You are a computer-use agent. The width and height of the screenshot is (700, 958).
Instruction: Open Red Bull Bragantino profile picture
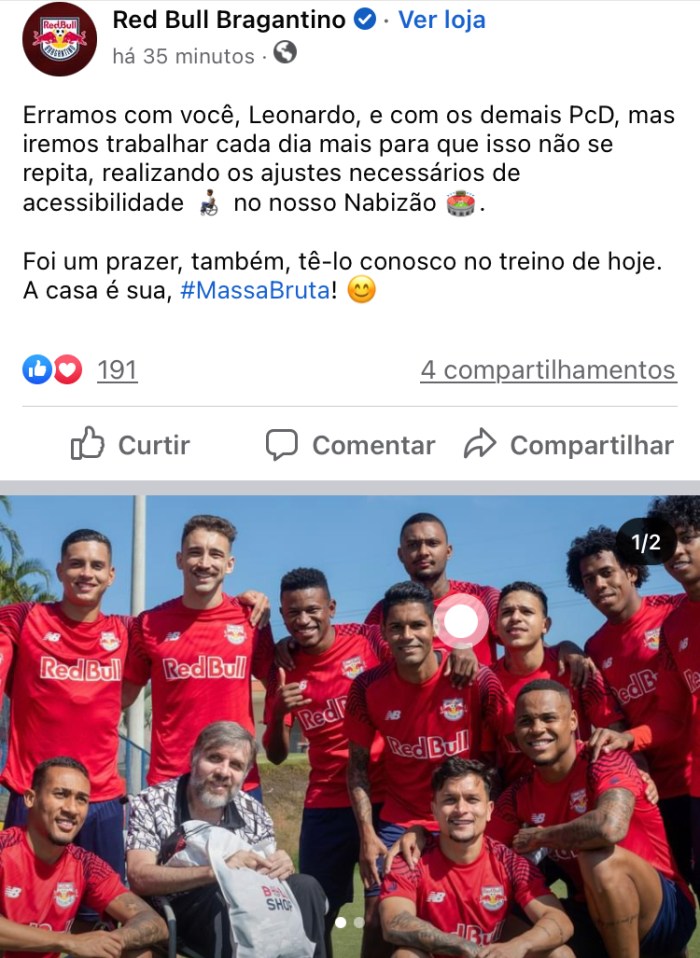[59, 38]
